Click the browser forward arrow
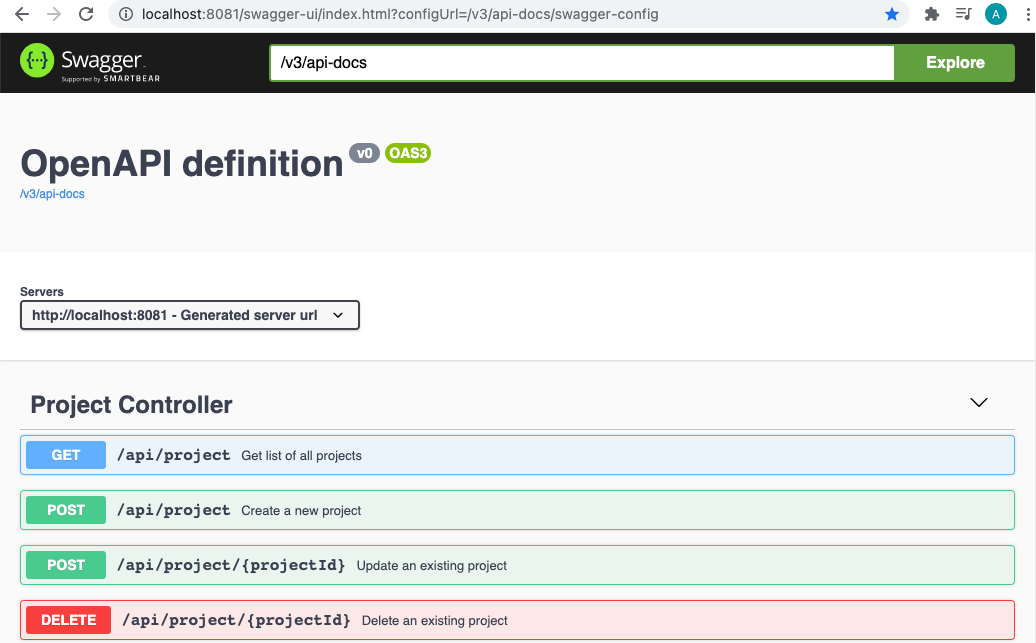The height and width of the screenshot is (643, 1036). point(54,15)
